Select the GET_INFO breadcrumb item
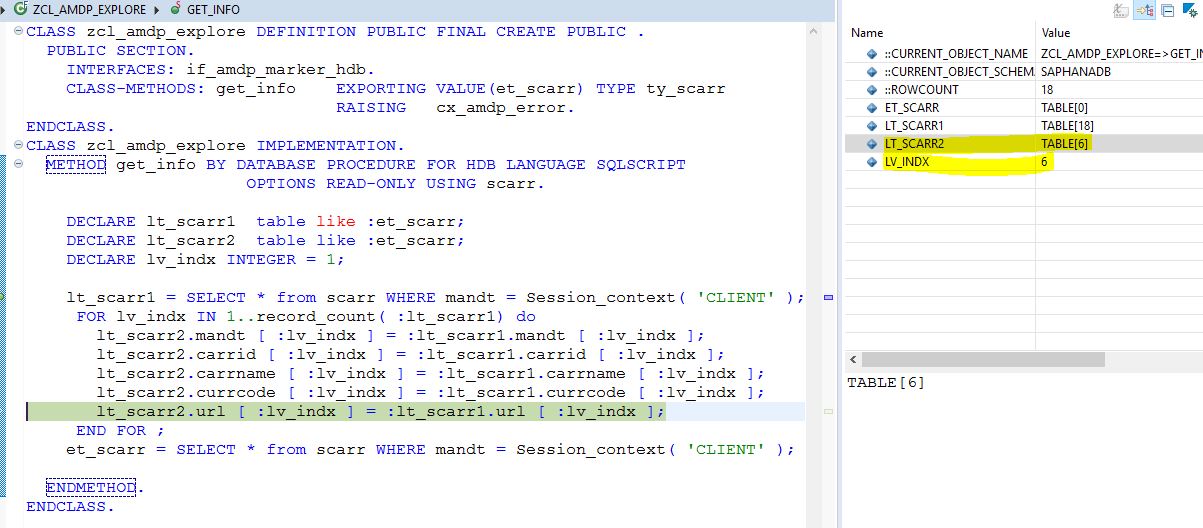This screenshot has height=528, width=1203. [x=213, y=10]
